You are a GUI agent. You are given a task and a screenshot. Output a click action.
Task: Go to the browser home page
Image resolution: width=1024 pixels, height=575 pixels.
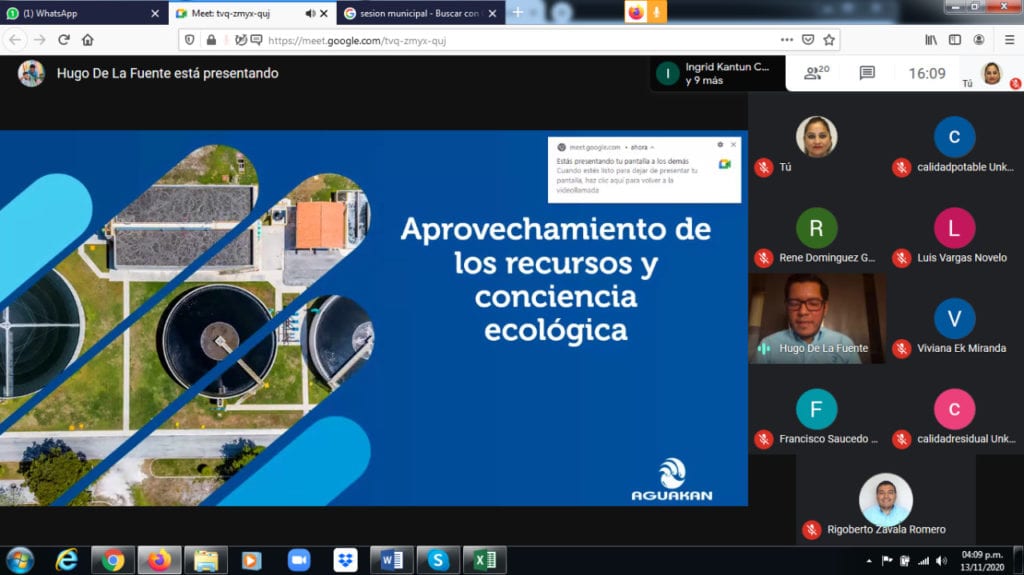coord(88,40)
